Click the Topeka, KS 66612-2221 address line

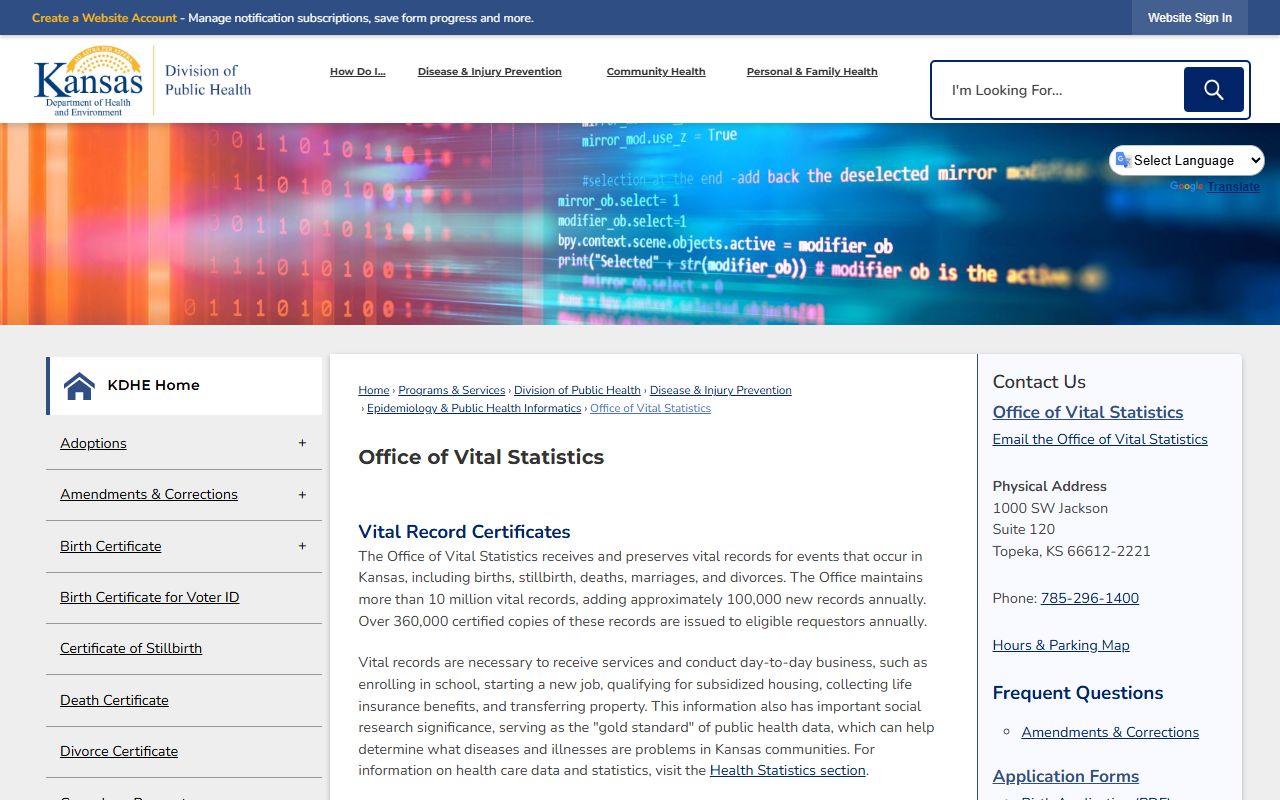click(1072, 551)
